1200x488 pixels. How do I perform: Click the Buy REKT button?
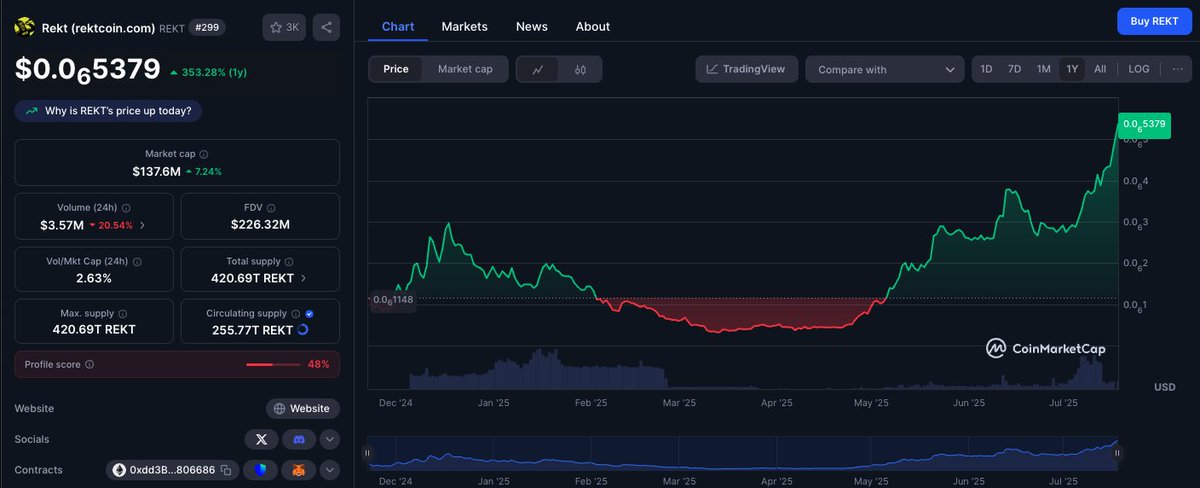[x=1154, y=21]
